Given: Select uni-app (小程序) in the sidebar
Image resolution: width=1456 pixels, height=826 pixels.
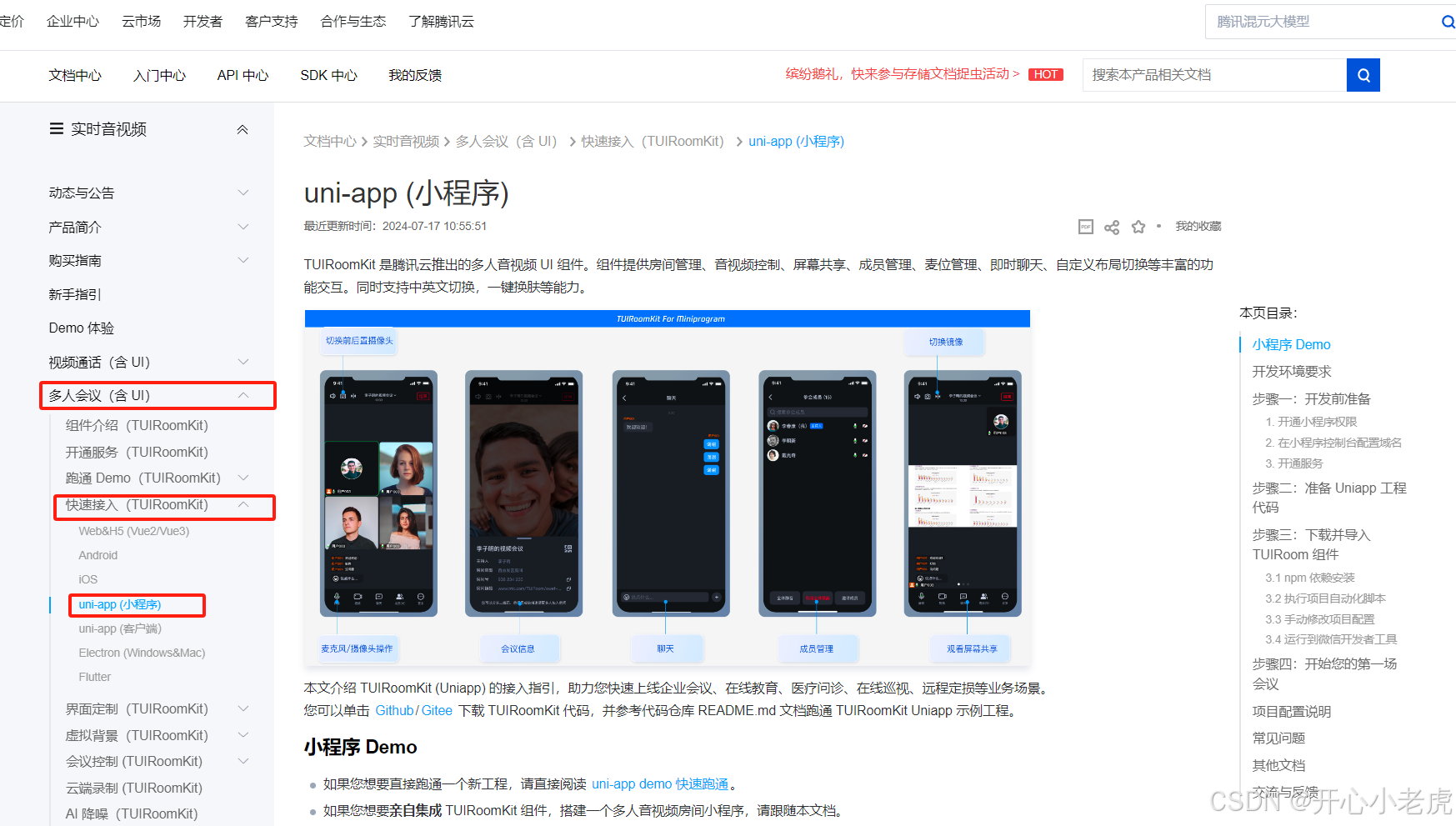Looking at the screenshot, I should click(x=119, y=604).
